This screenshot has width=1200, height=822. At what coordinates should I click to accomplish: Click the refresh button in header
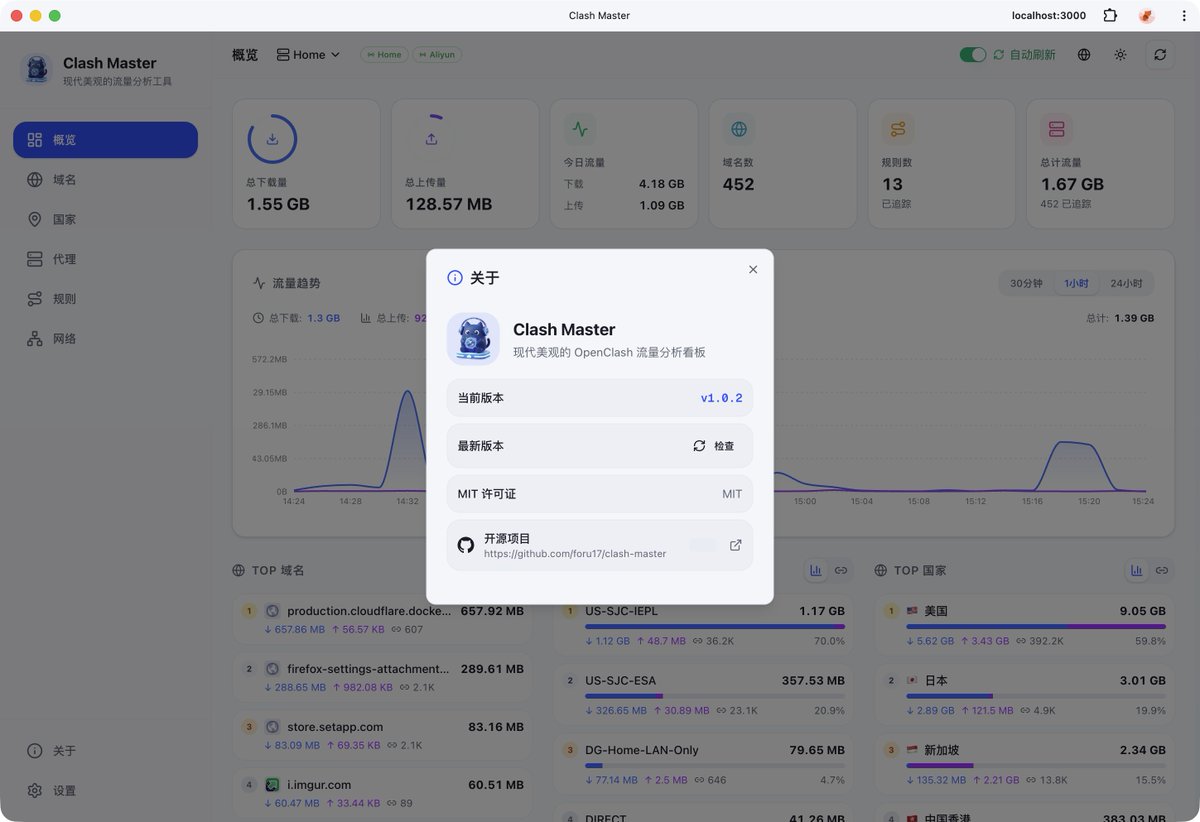[1160, 55]
